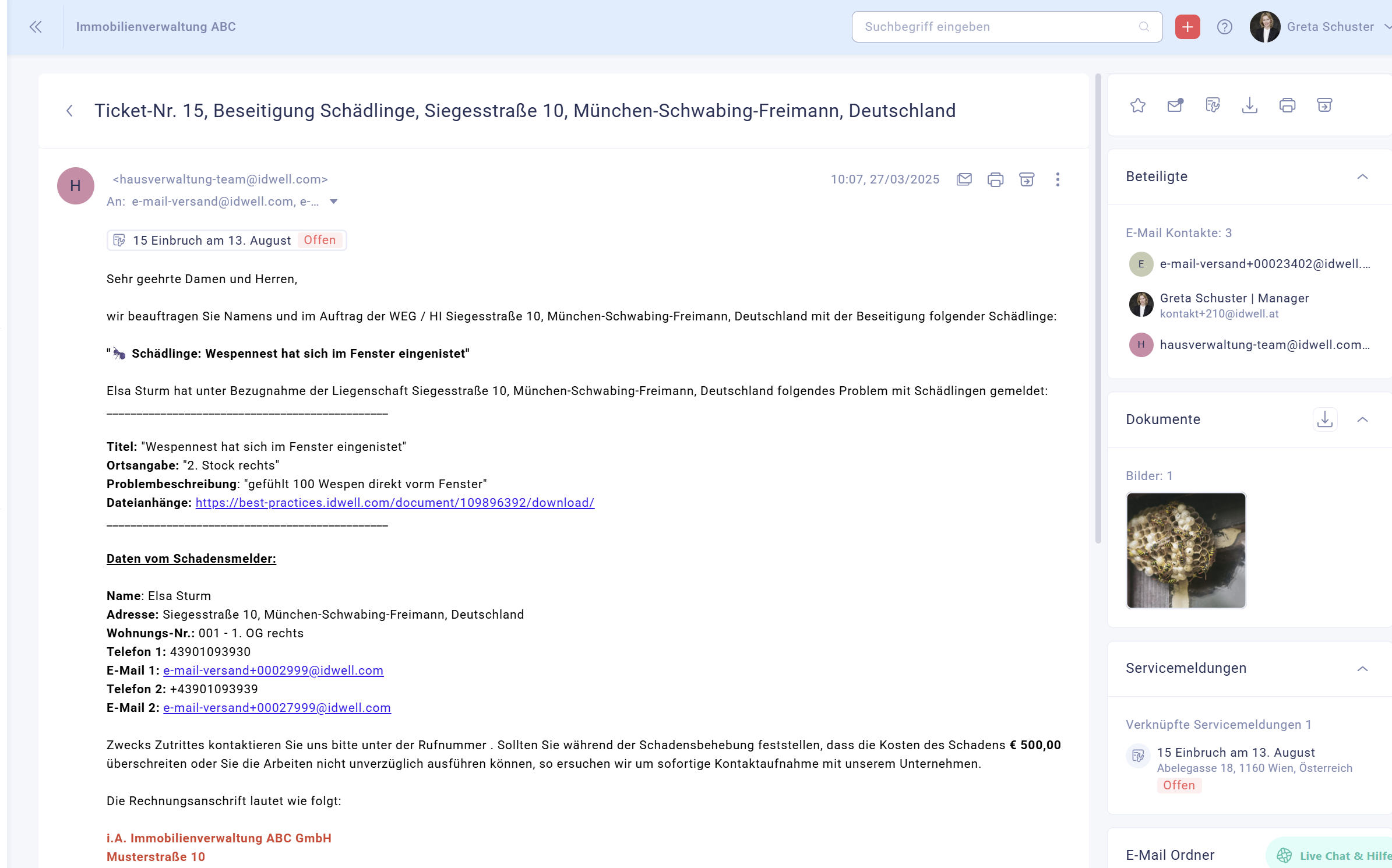Click the printer icon in right toolbar
The width and height of the screenshot is (1392, 868).
[x=1287, y=105]
